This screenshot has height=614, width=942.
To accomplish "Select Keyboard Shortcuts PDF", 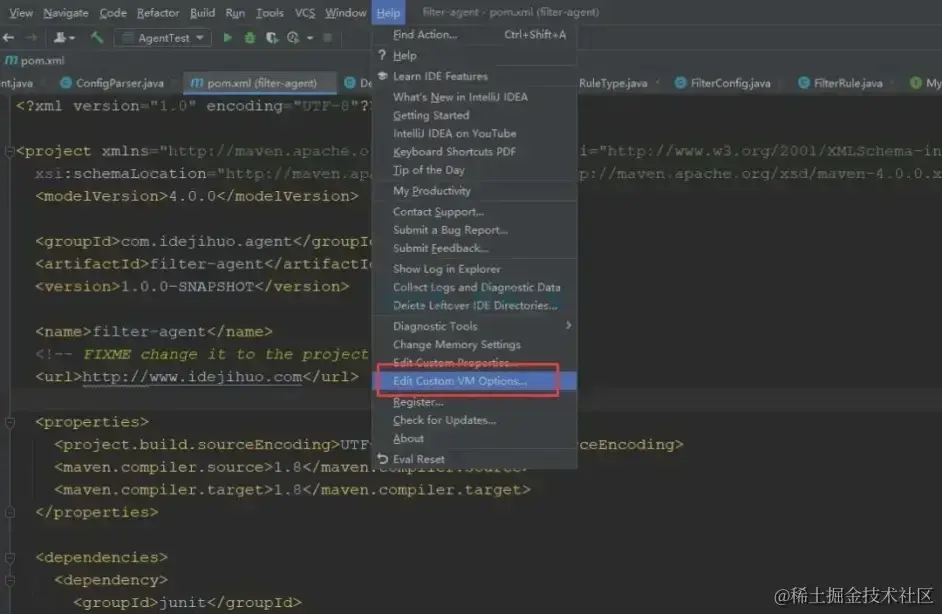I will tap(475, 152).
